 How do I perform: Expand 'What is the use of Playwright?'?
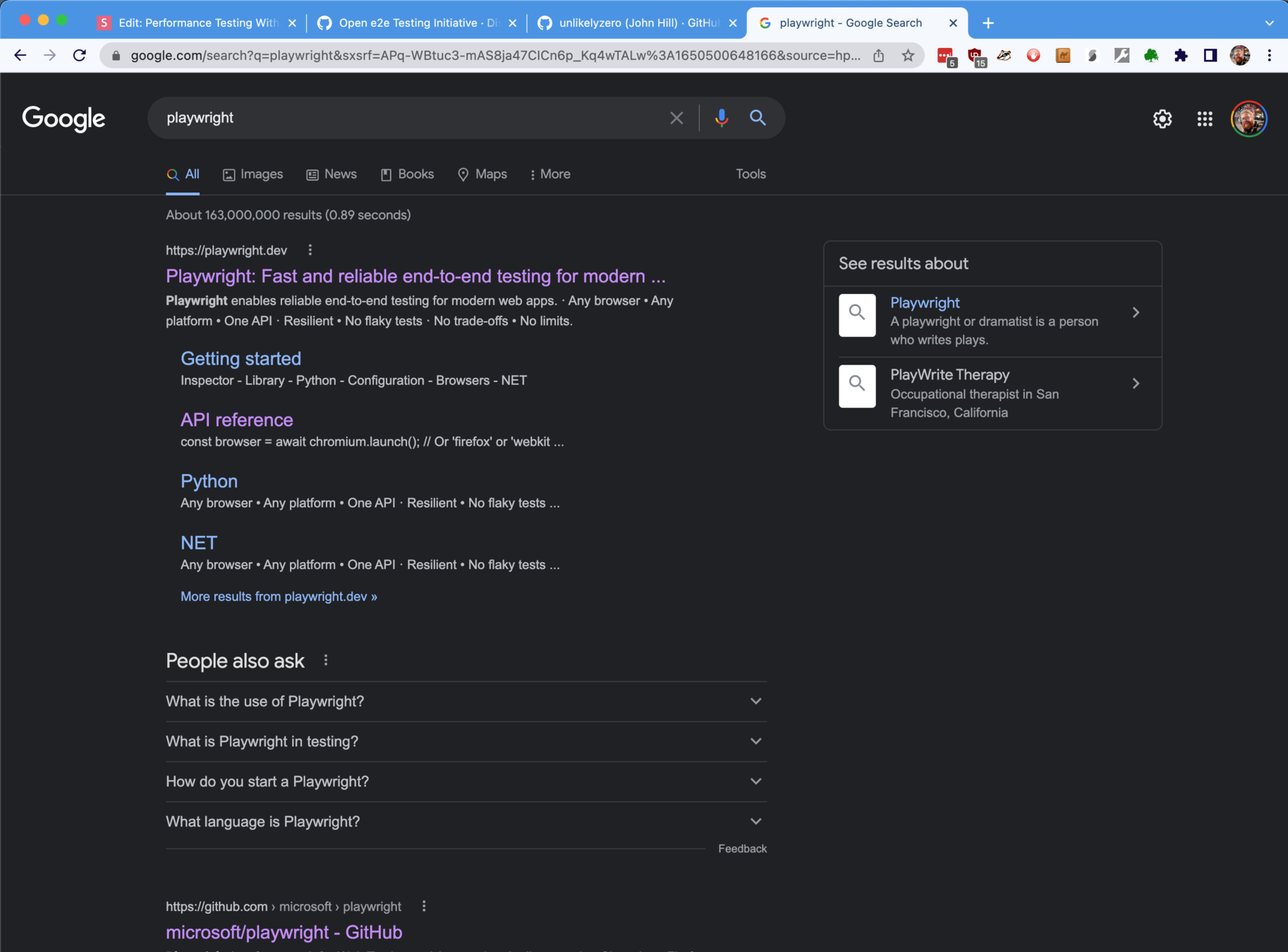click(x=466, y=702)
